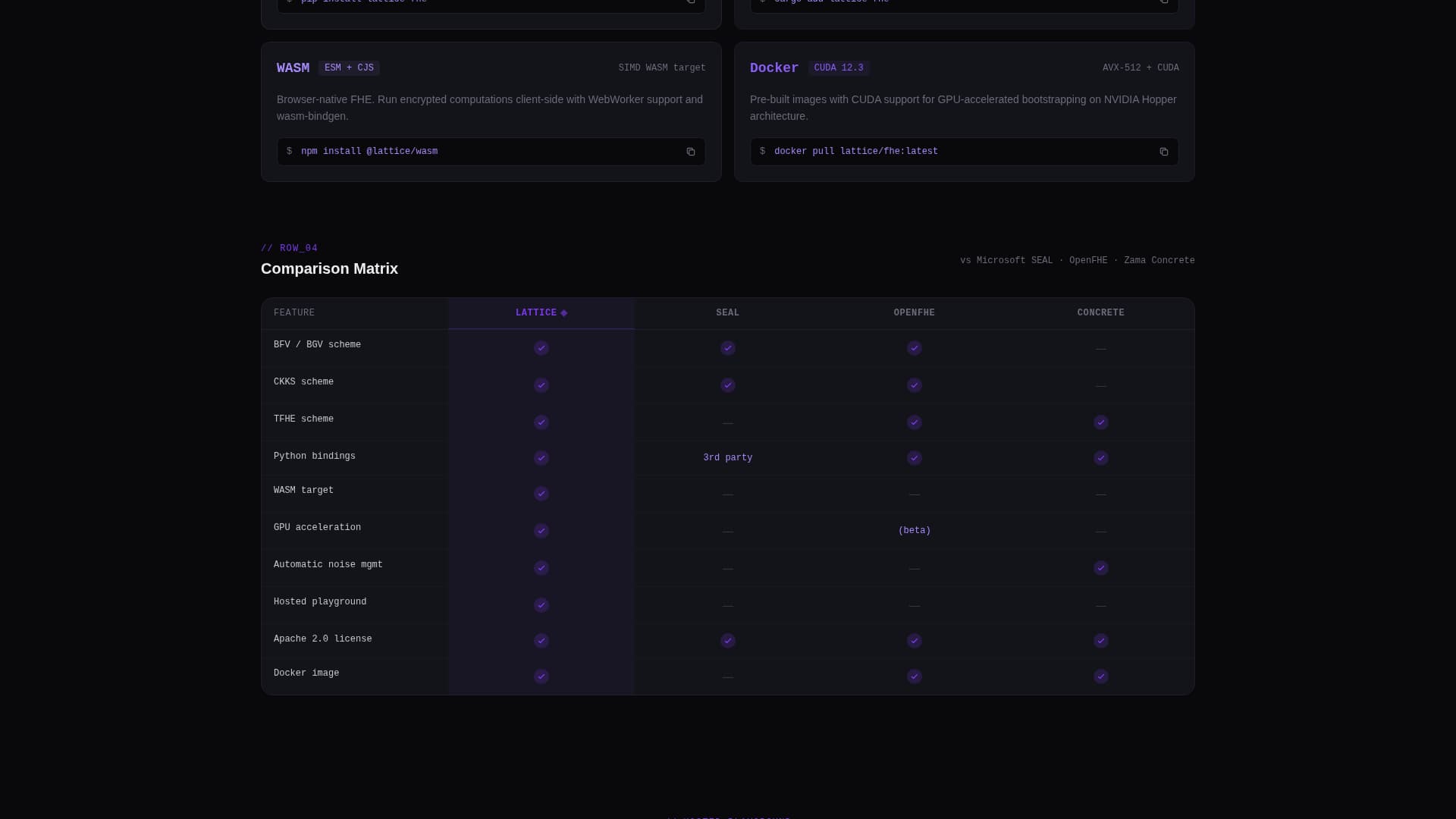Select the FEATURE column header

(x=355, y=313)
